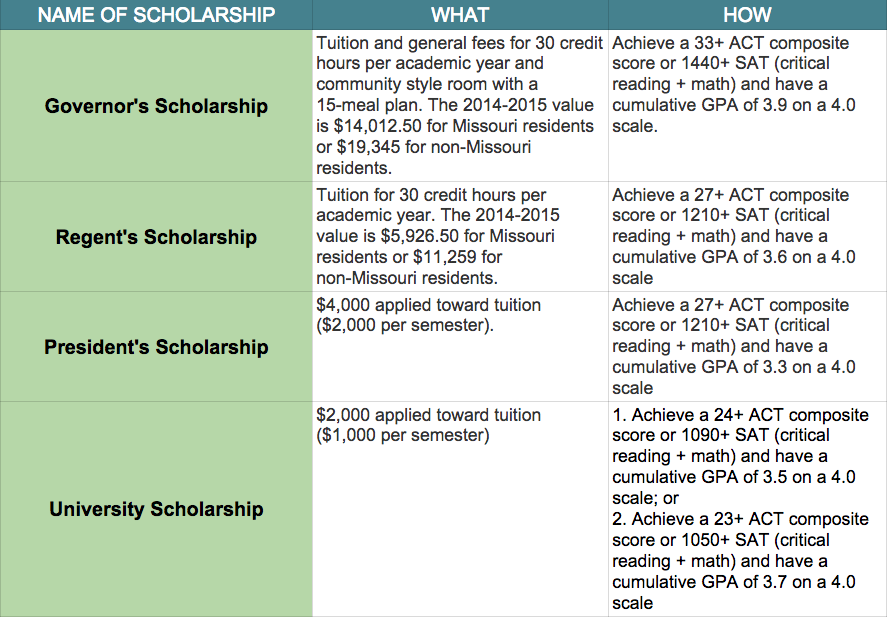Image resolution: width=887 pixels, height=617 pixels.
Task: Click the Regent's Scholarship cell
Action: tap(156, 236)
